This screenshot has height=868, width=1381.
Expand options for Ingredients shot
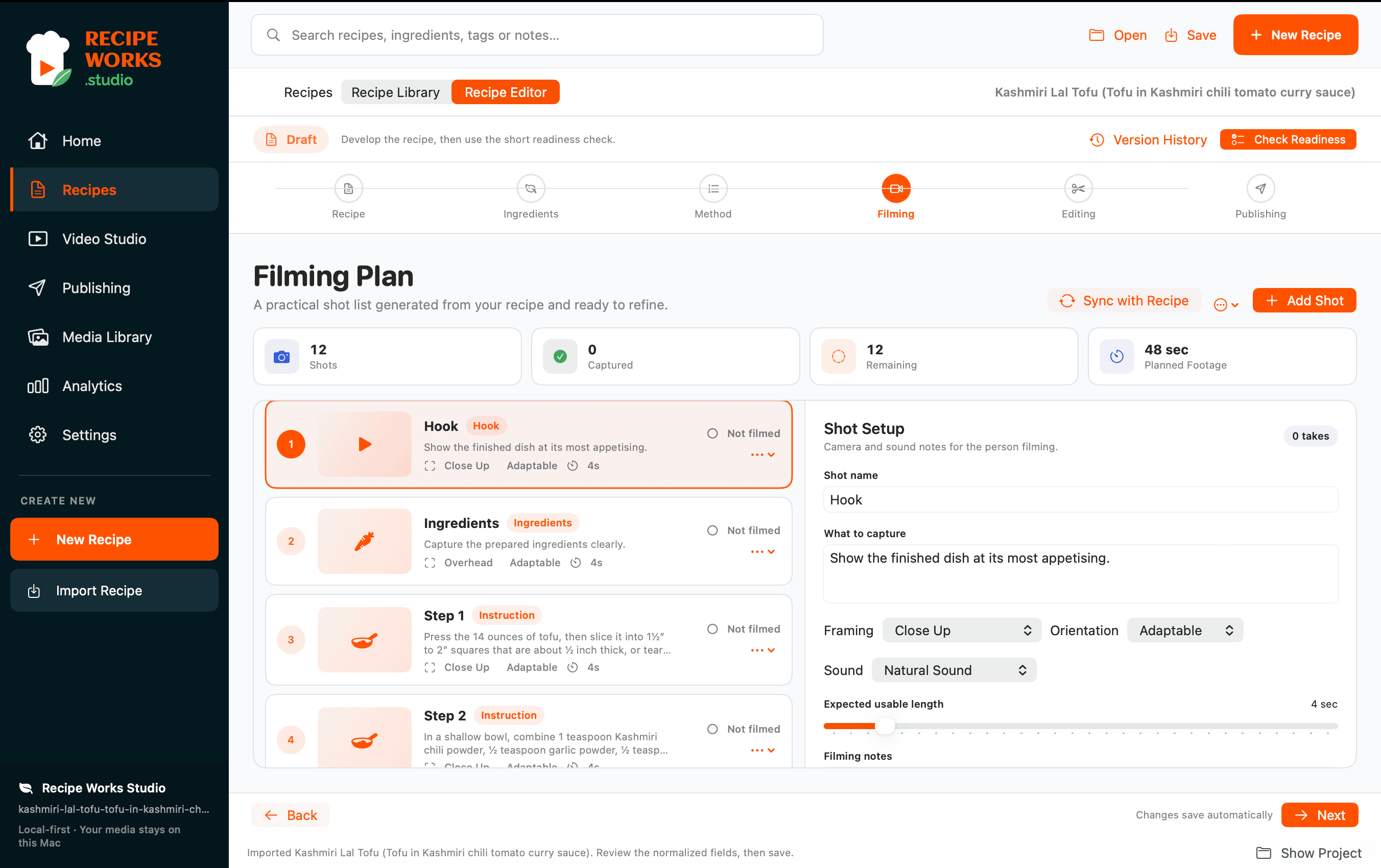(x=763, y=551)
